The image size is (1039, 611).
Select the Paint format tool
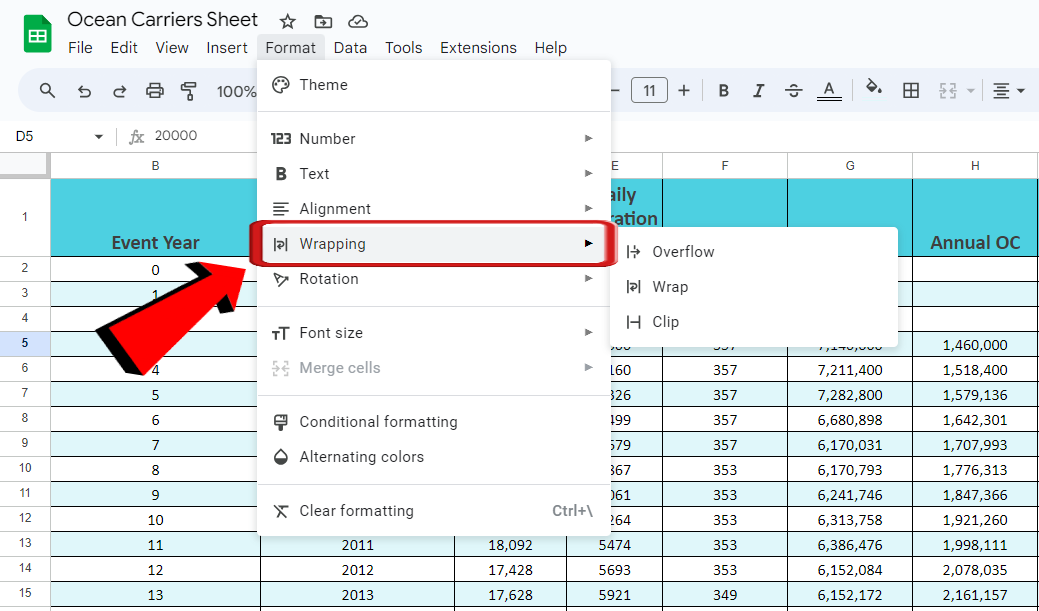(189, 90)
